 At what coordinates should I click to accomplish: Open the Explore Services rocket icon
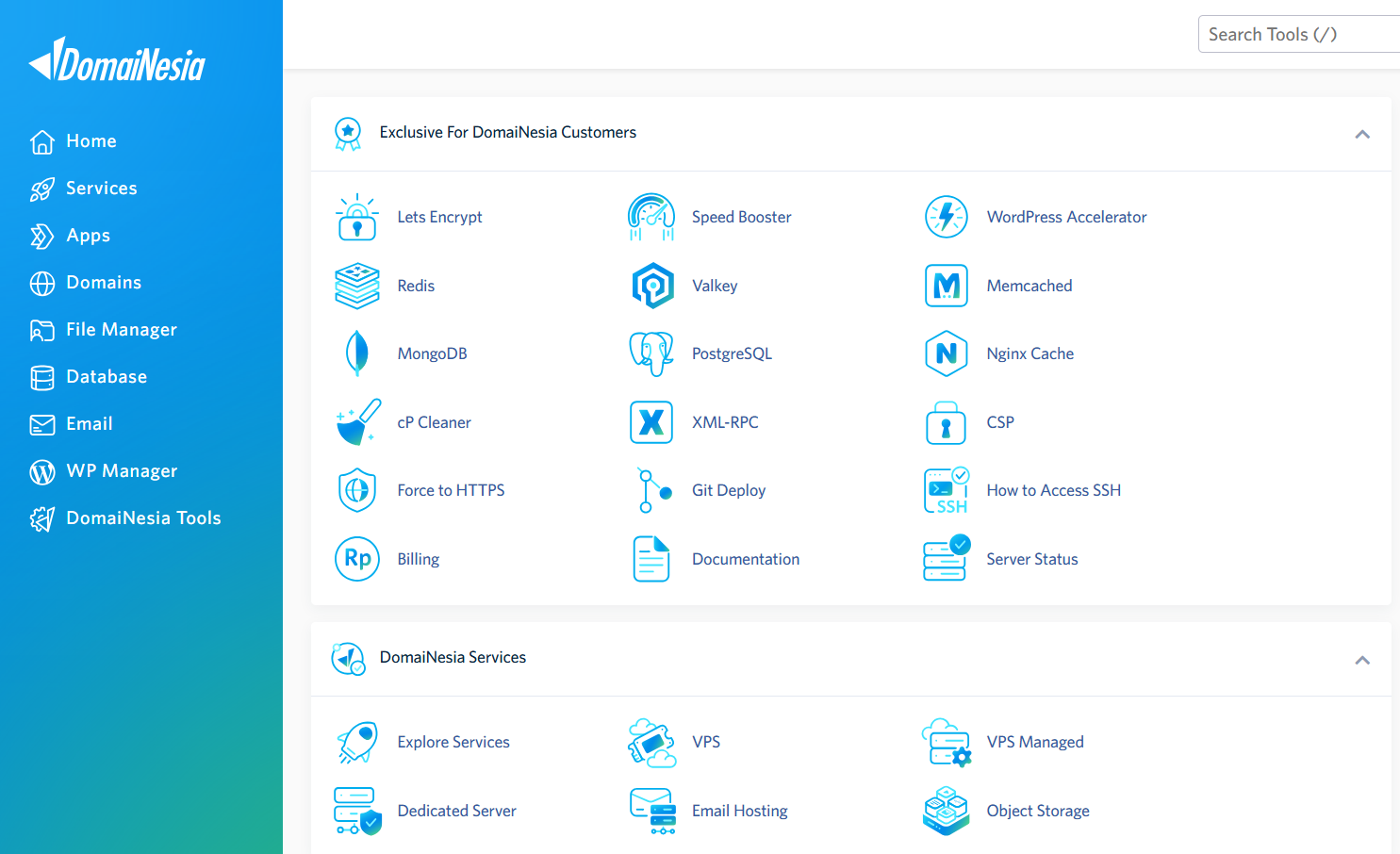(x=358, y=742)
